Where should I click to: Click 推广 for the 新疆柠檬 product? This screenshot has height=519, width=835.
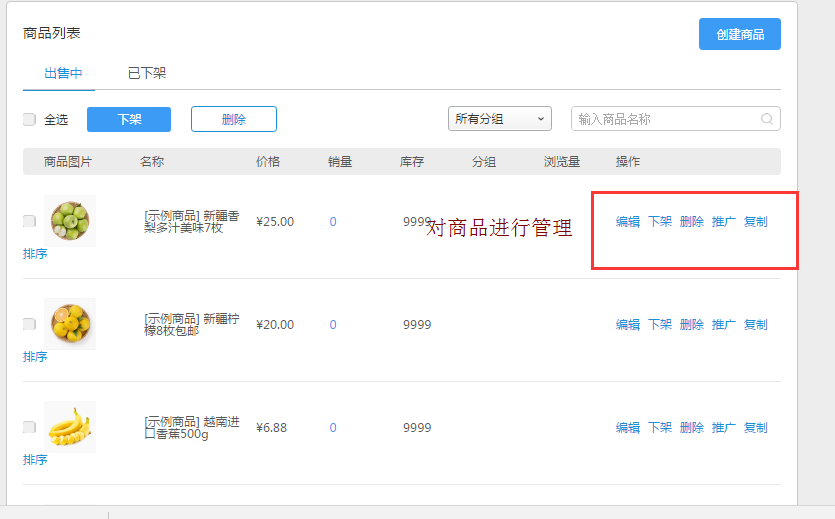click(x=723, y=325)
